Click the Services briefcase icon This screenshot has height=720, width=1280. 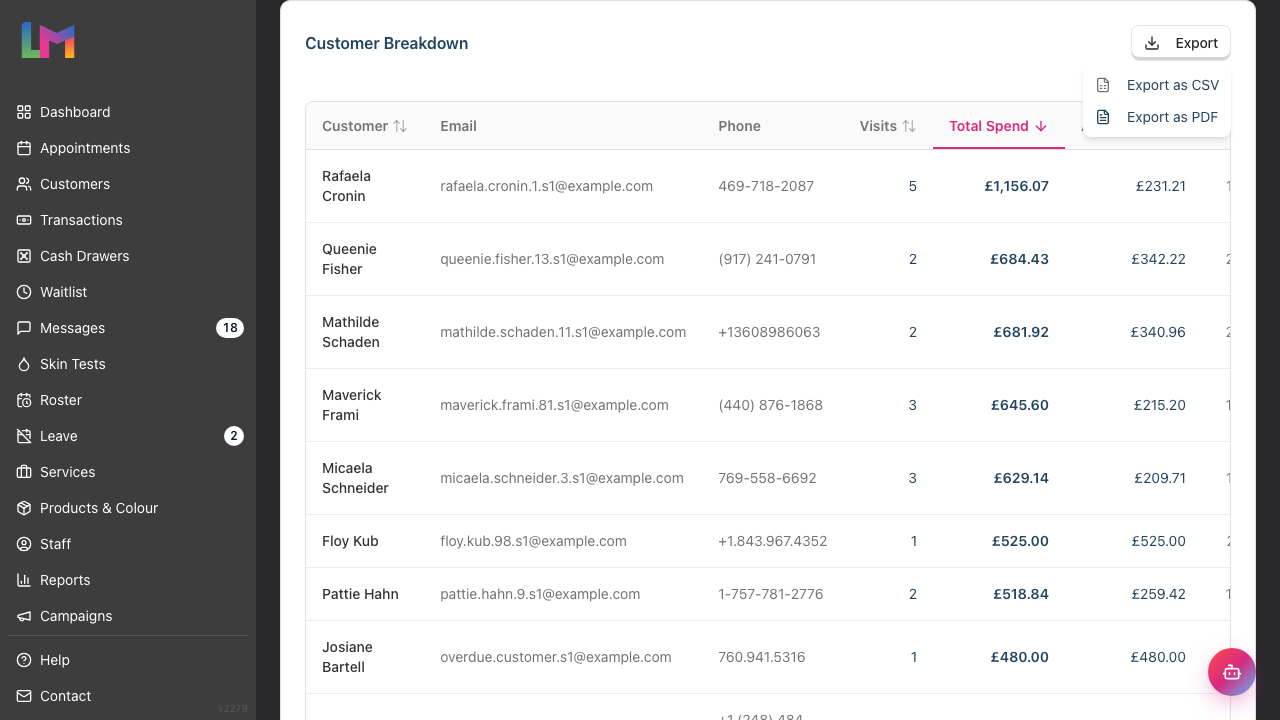pos(24,472)
